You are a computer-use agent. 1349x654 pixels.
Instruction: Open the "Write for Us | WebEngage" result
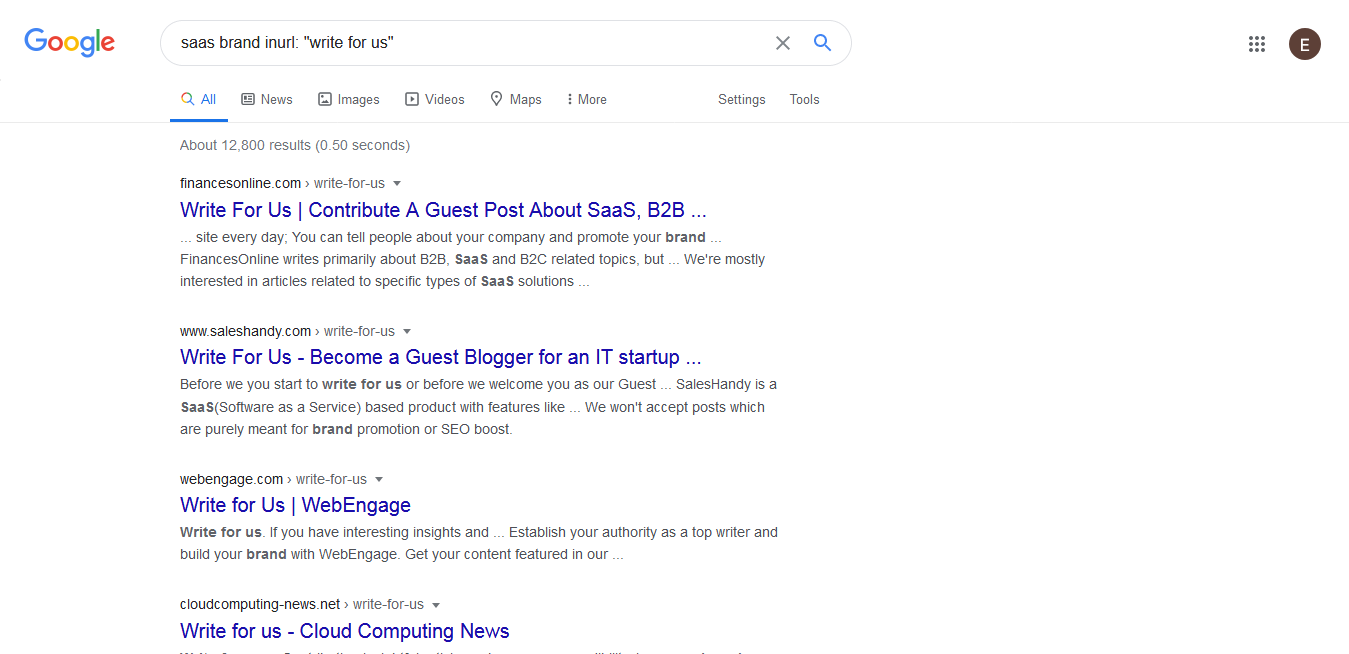295,505
